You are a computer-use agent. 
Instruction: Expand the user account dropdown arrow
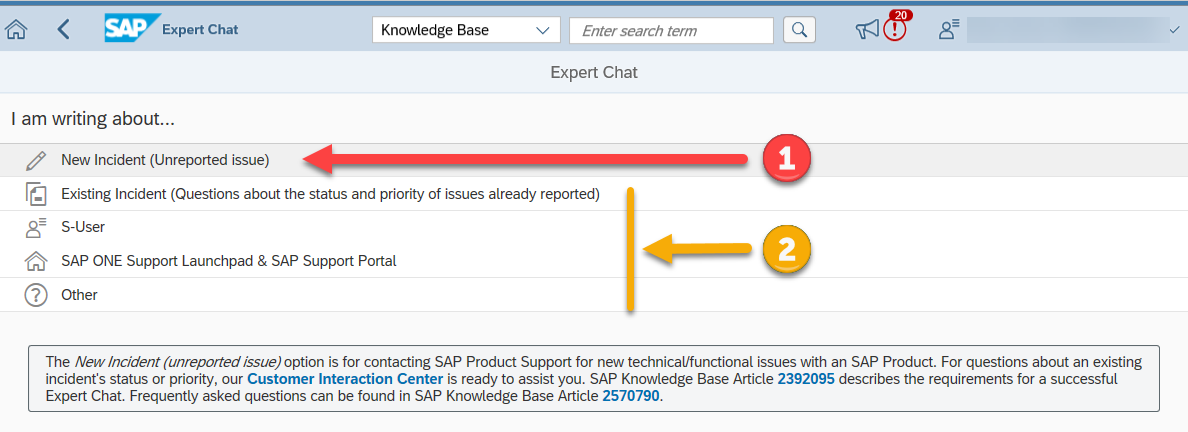1174,32
